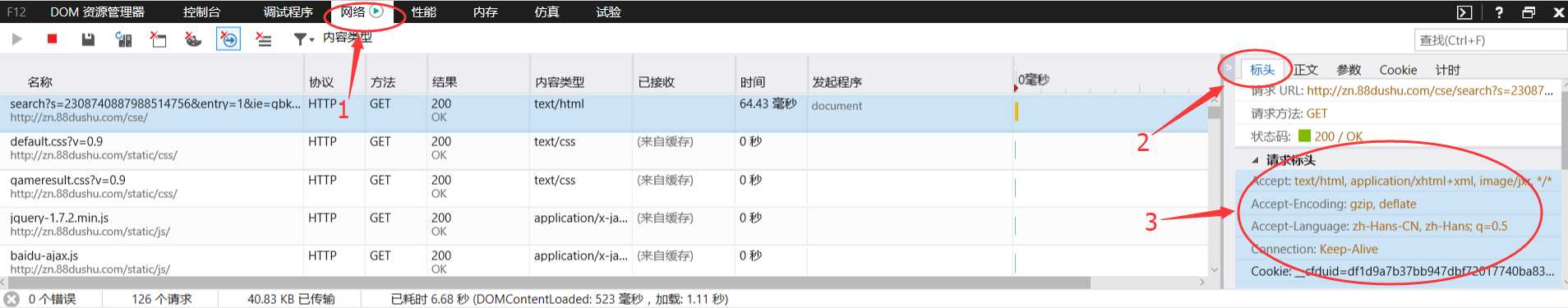Clear cookies icon in the network toolbar
The height and width of the screenshot is (308, 1568).
[192, 39]
